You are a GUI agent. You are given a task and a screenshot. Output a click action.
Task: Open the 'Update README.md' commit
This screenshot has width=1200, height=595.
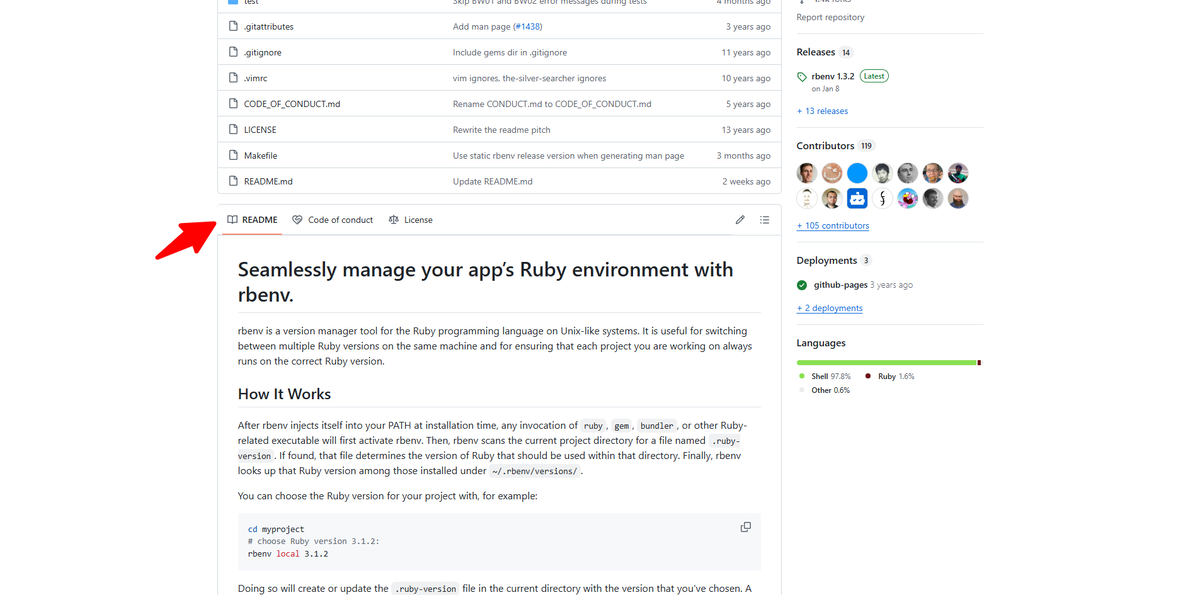493,182
